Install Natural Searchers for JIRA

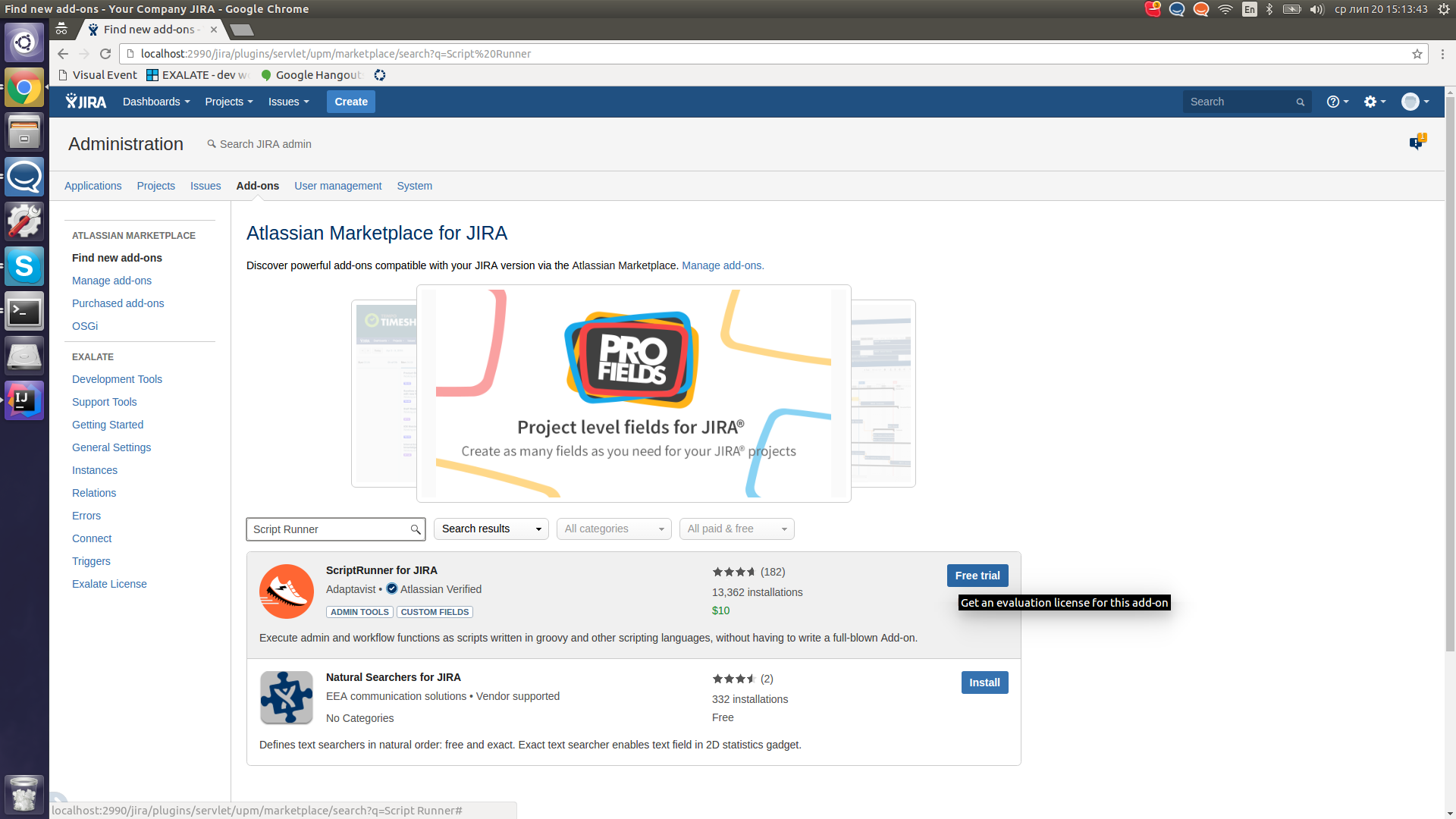point(984,682)
